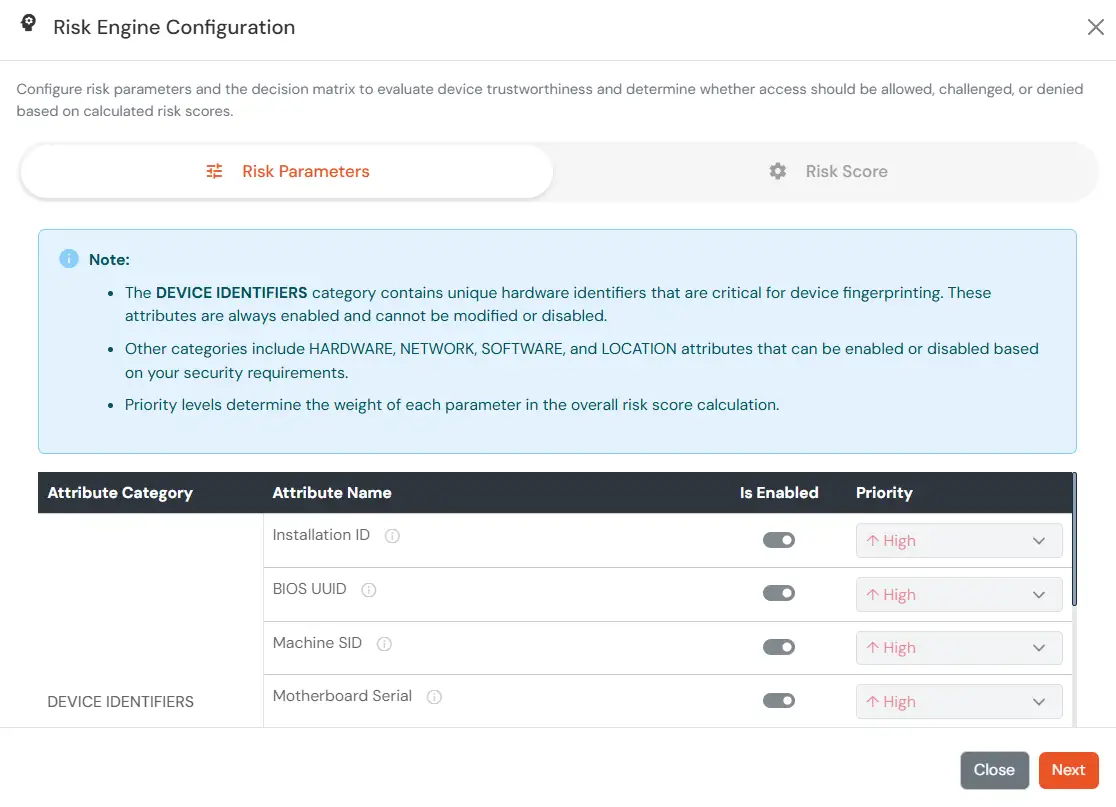1116x807 pixels.
Task: Click the gear icon on Risk Score tab
Action: click(778, 171)
